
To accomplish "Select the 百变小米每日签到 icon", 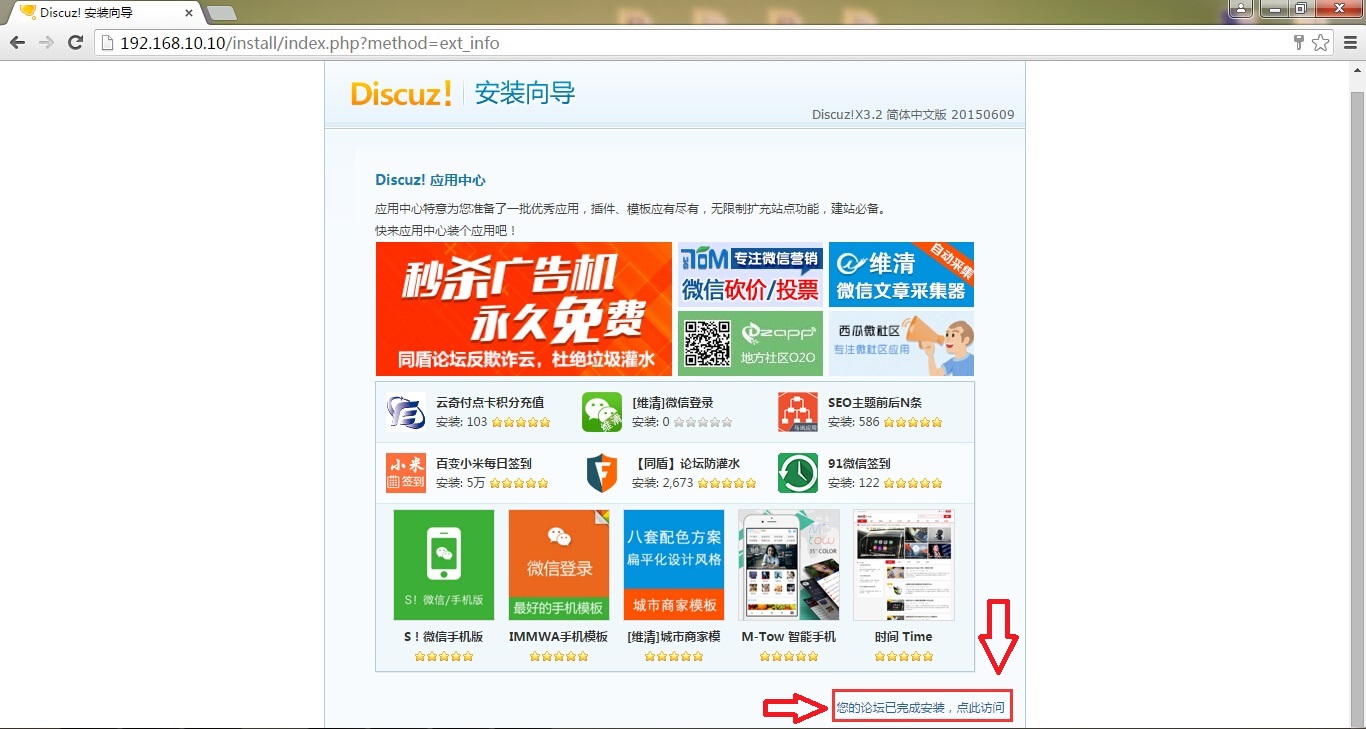I will point(406,473).
